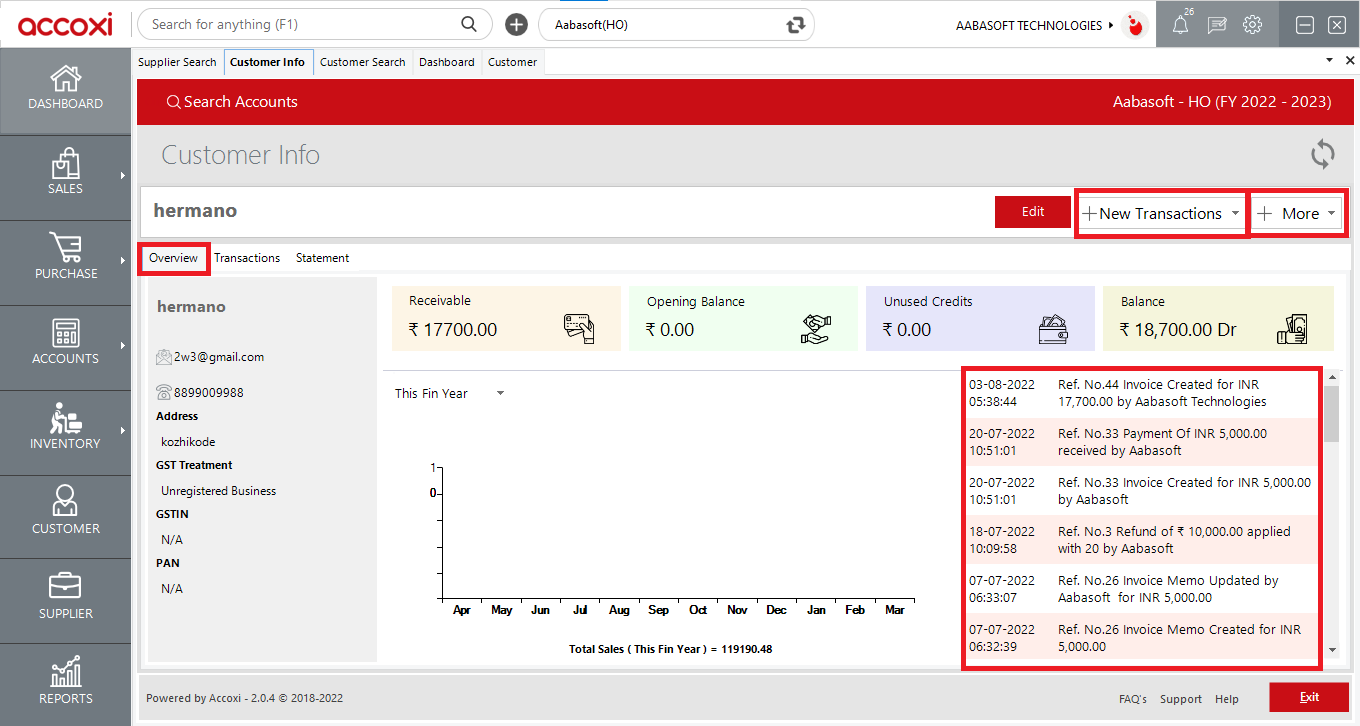The width and height of the screenshot is (1360, 726).
Task: Expand Sales submenu arrow
Action: 123,176
